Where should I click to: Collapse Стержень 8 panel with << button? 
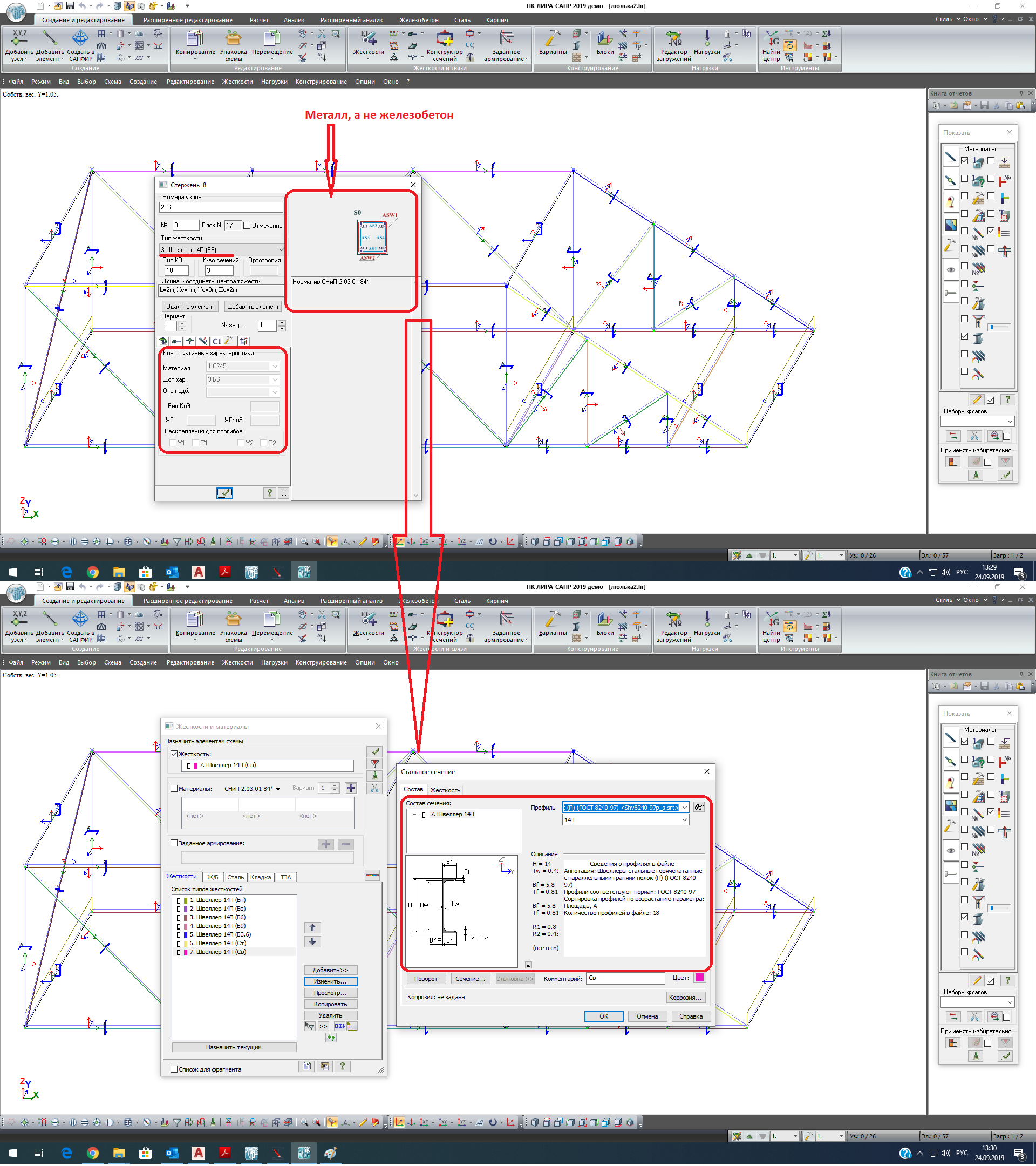pyautogui.click(x=283, y=493)
